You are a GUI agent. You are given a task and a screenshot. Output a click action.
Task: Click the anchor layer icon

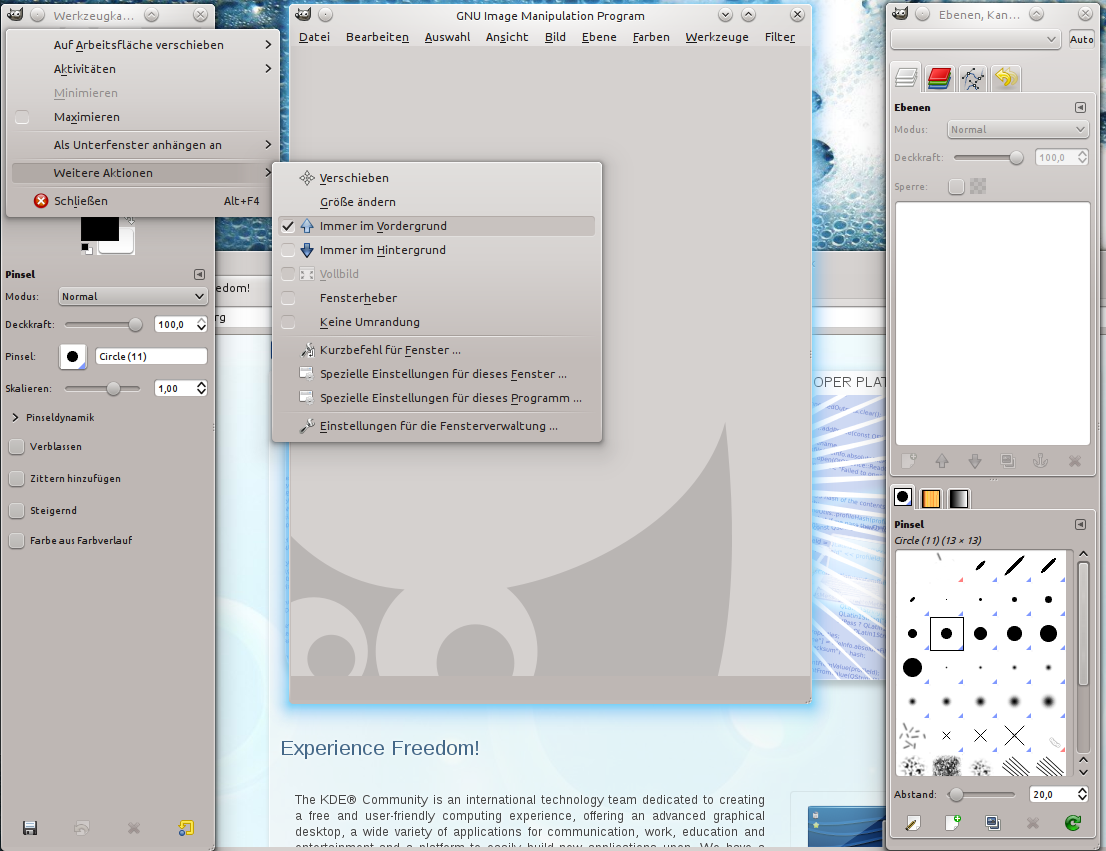pyautogui.click(x=1041, y=461)
